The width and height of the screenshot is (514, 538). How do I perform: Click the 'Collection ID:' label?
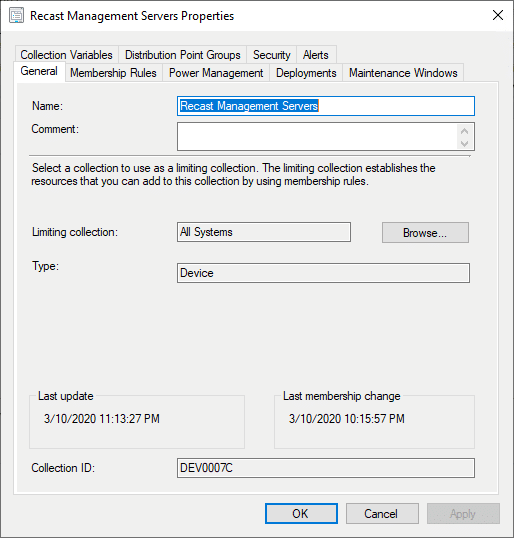pyautogui.click(x=63, y=468)
